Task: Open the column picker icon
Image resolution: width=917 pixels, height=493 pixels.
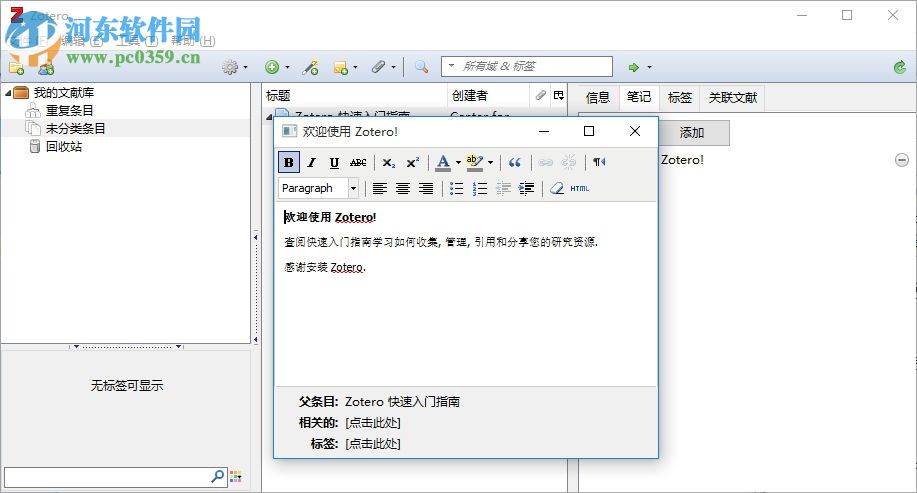Action: [559, 95]
